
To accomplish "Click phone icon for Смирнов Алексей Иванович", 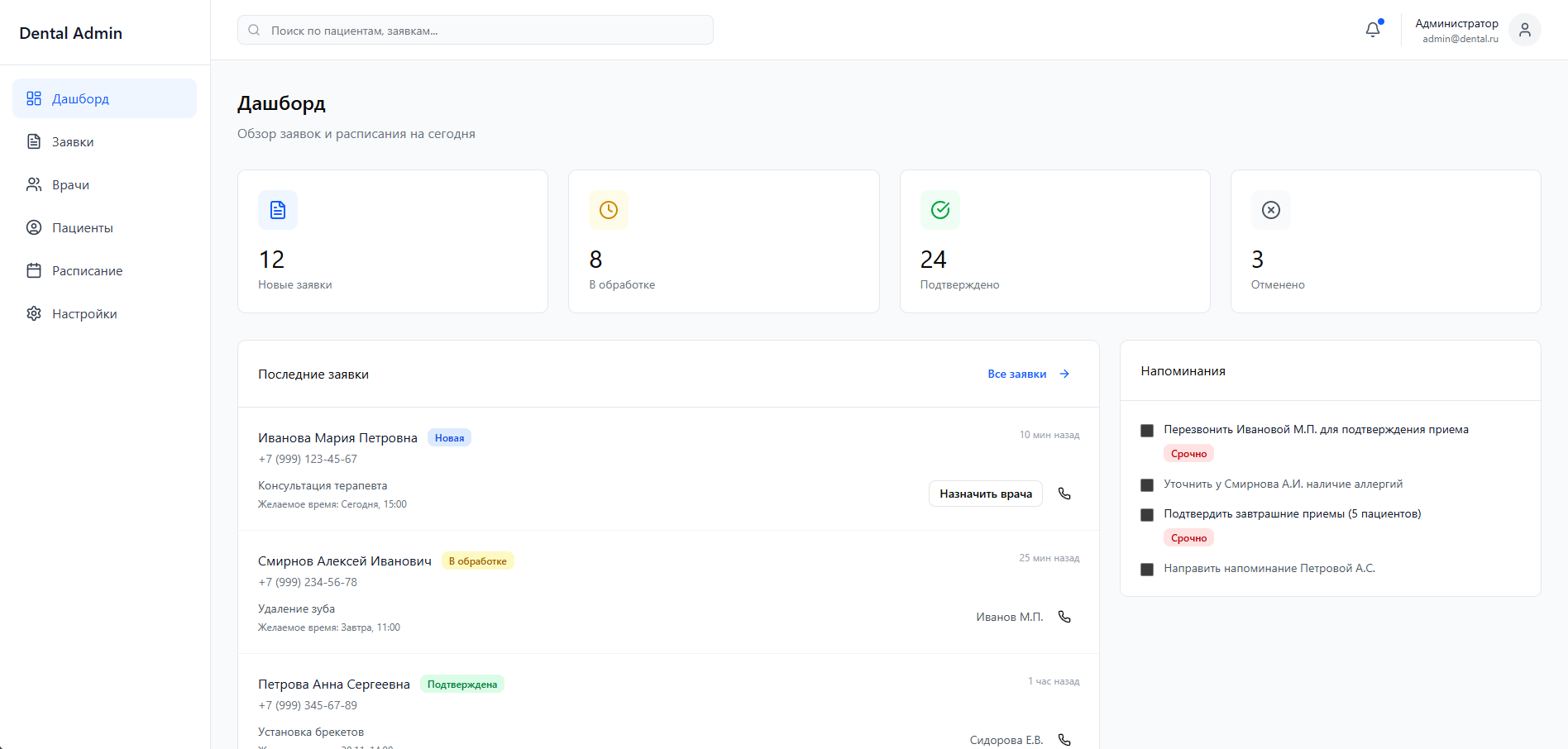I will (x=1064, y=617).
